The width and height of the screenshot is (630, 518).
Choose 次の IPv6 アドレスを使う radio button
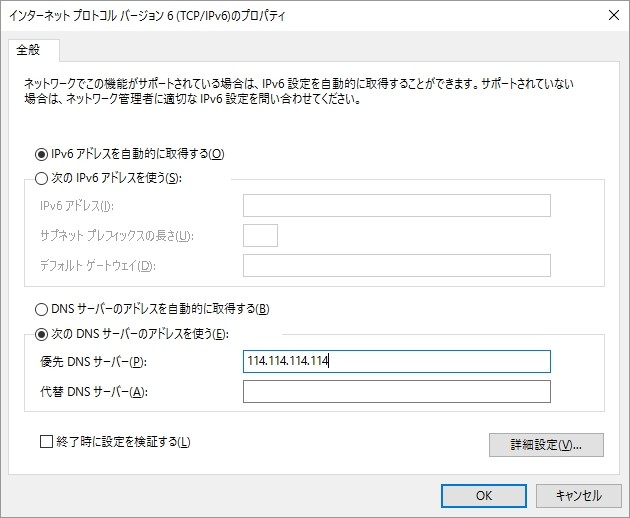pos(42,178)
